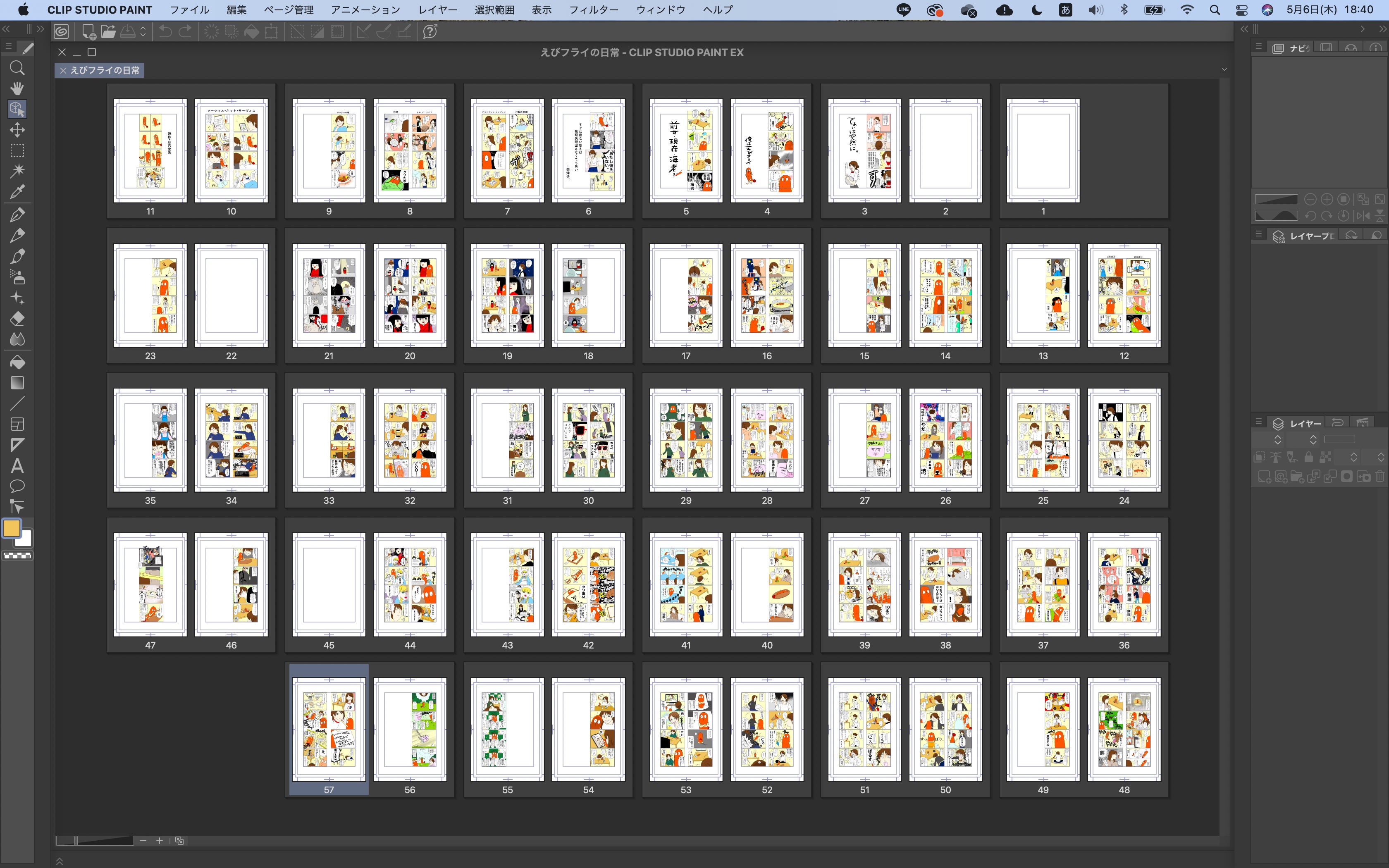Select the Fill bucket tool
The image size is (1389, 868).
17,362
